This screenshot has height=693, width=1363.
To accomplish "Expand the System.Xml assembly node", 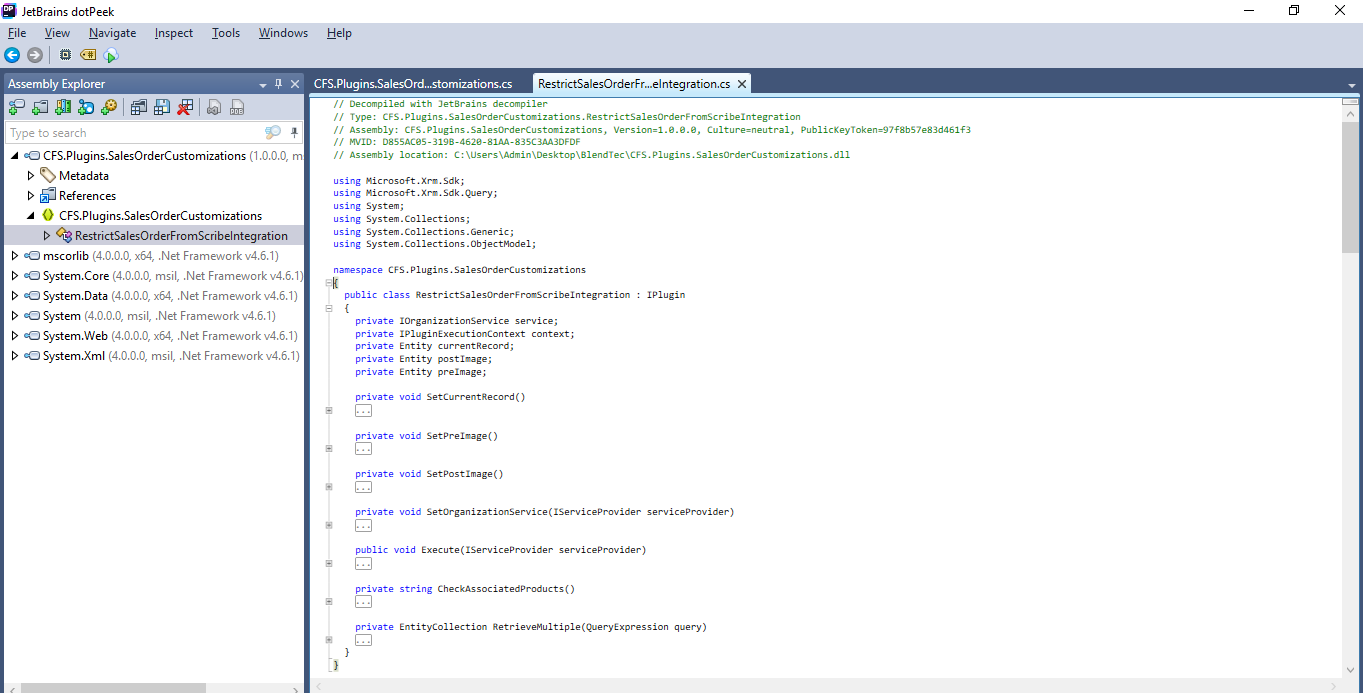I will pos(15,356).
